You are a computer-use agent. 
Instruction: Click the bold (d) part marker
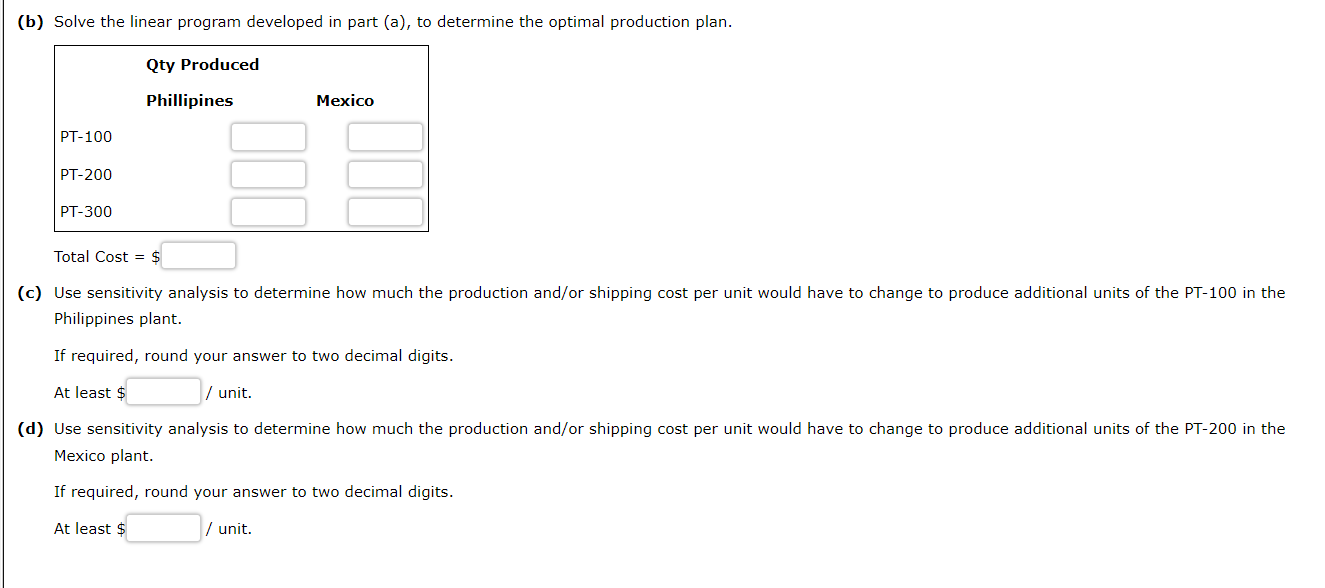pos(30,429)
